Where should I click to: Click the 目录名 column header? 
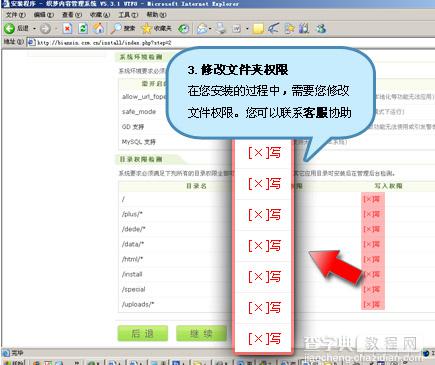point(196,186)
